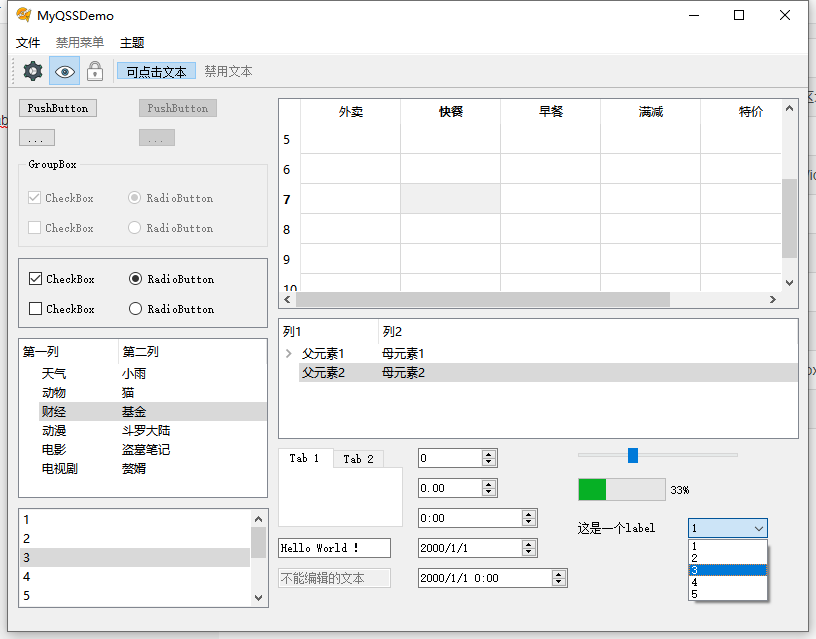
Task: Click the horizontal slider handle
Action: pyautogui.click(x=632, y=455)
